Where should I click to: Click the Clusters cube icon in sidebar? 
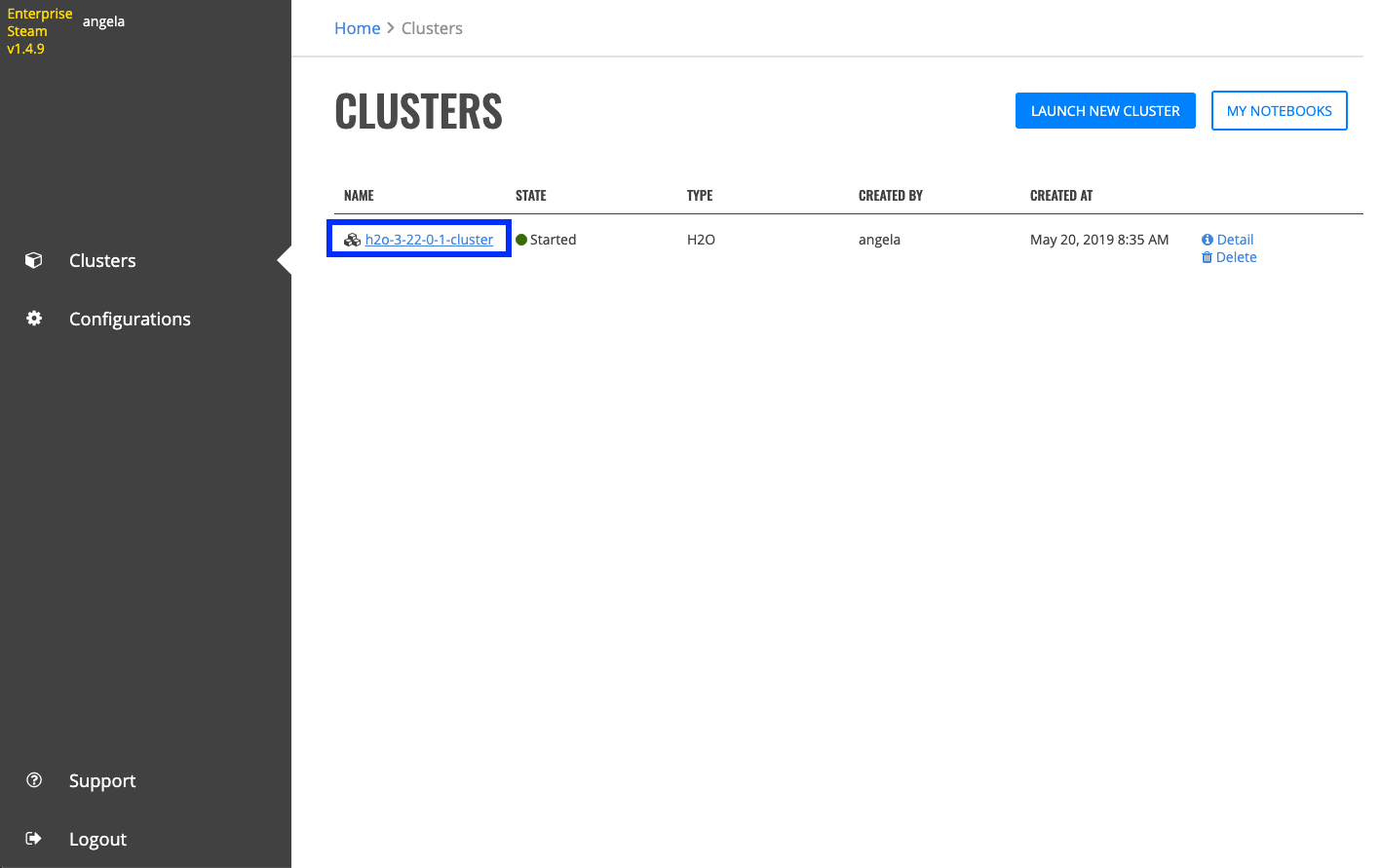pyautogui.click(x=34, y=260)
